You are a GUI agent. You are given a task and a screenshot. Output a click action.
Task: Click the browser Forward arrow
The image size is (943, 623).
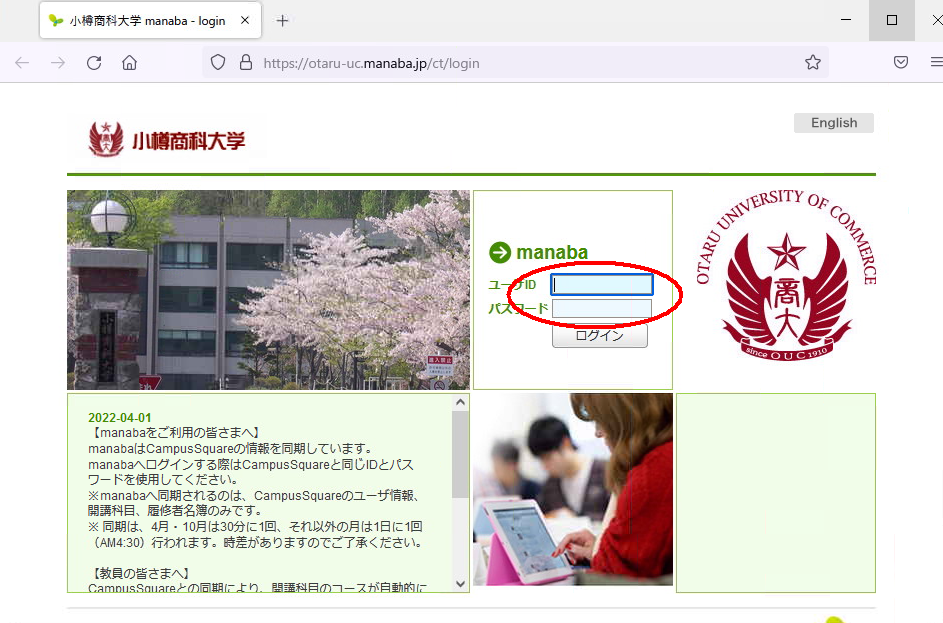point(58,63)
